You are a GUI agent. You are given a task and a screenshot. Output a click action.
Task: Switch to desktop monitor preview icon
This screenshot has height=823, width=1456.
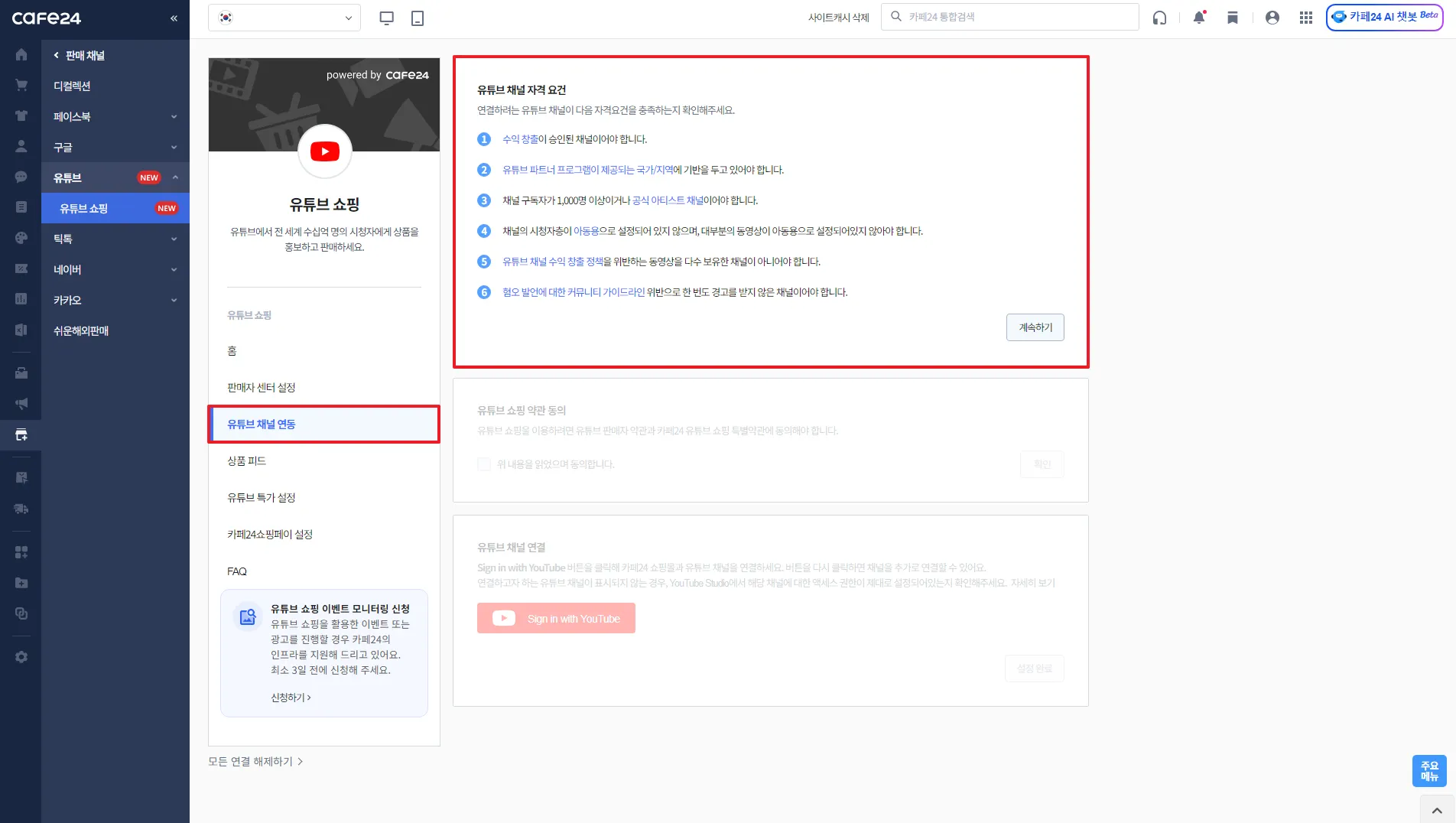[387, 18]
